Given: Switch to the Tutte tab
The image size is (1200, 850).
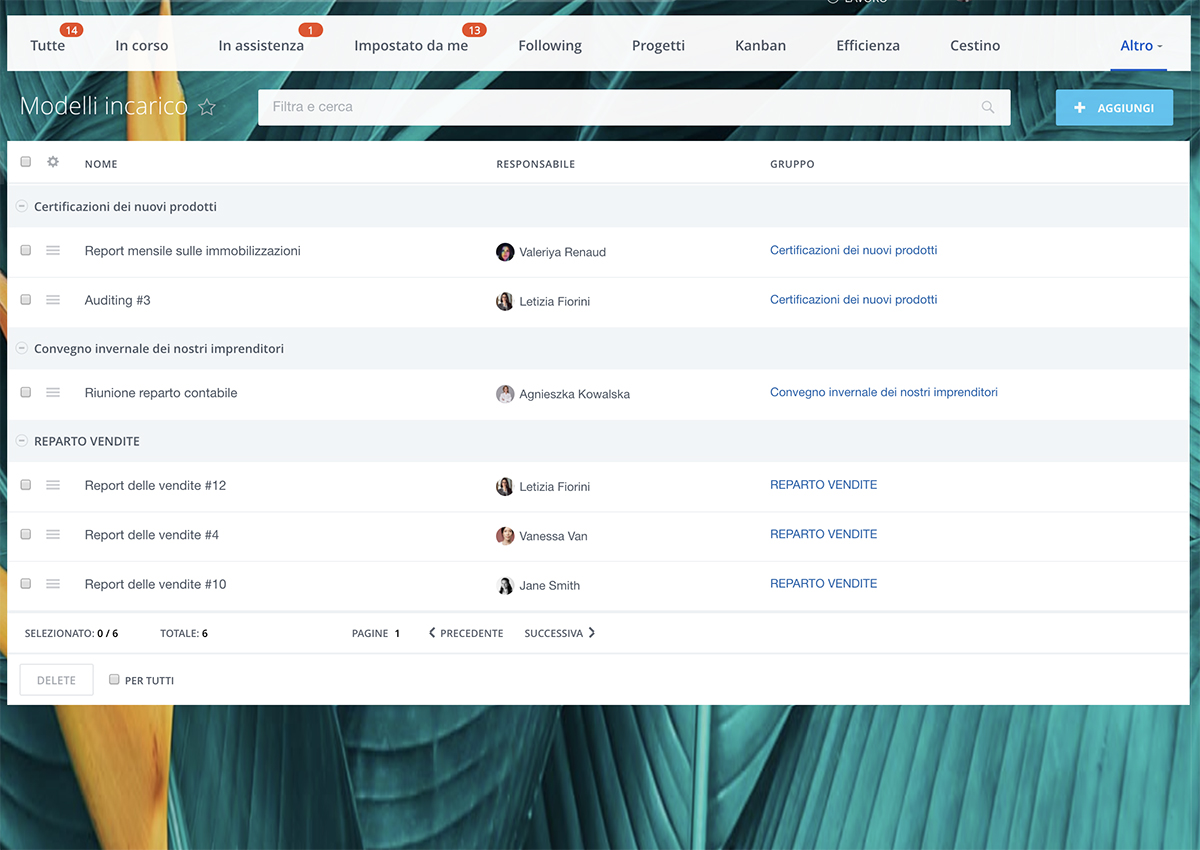Looking at the screenshot, I should tap(48, 46).
